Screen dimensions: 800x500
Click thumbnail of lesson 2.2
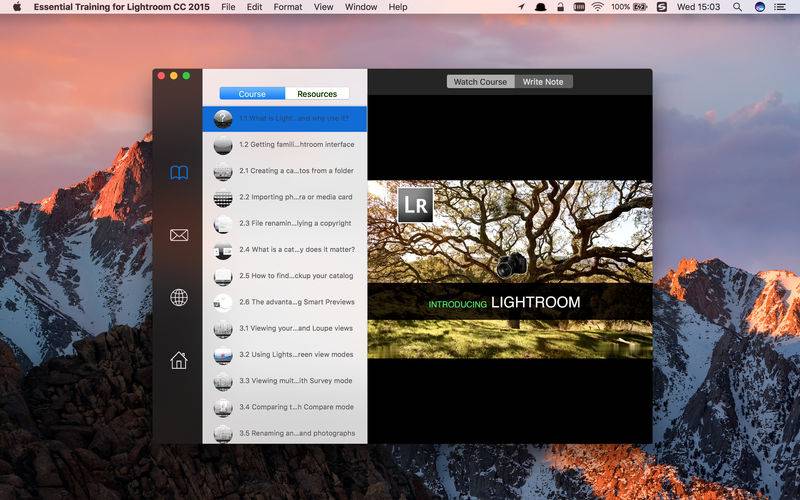point(223,197)
